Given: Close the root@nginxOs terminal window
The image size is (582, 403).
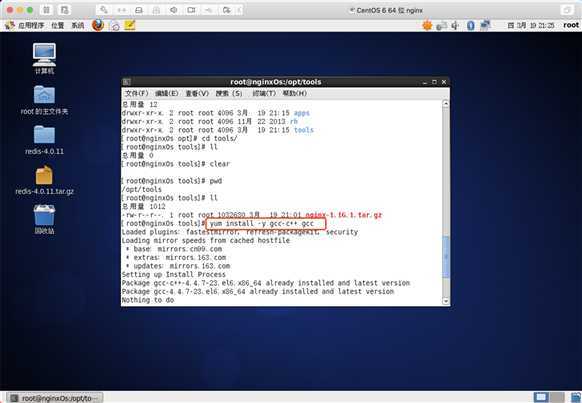Looking at the screenshot, I should click(x=444, y=82).
